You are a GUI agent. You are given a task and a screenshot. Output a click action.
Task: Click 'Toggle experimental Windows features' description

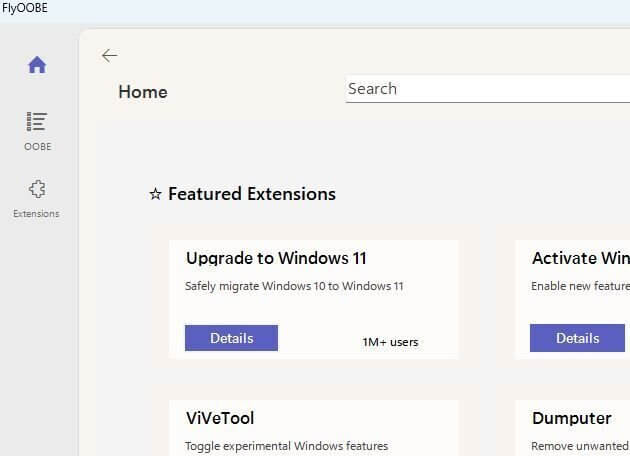coord(286,446)
